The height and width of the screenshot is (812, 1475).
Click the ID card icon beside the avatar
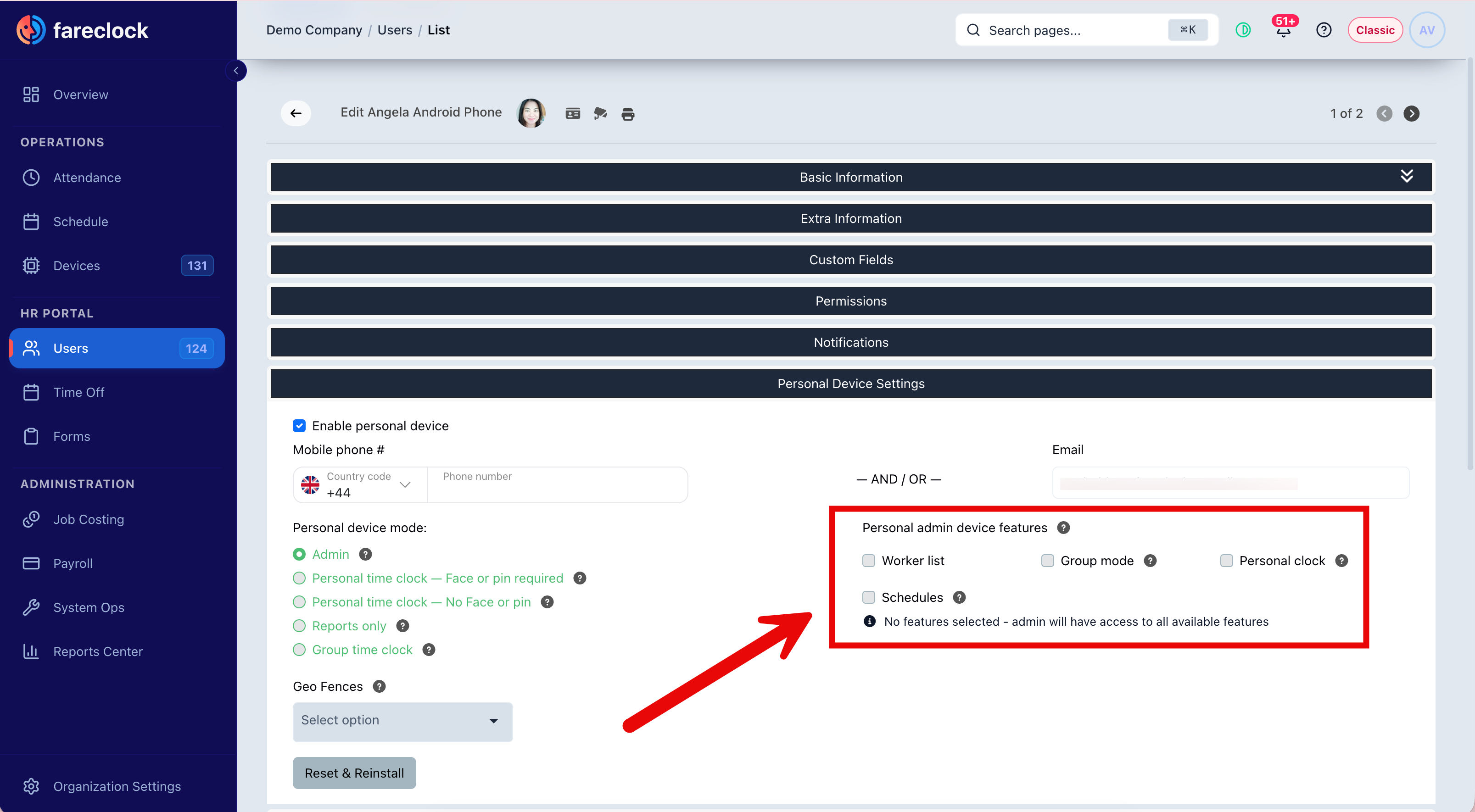click(573, 114)
